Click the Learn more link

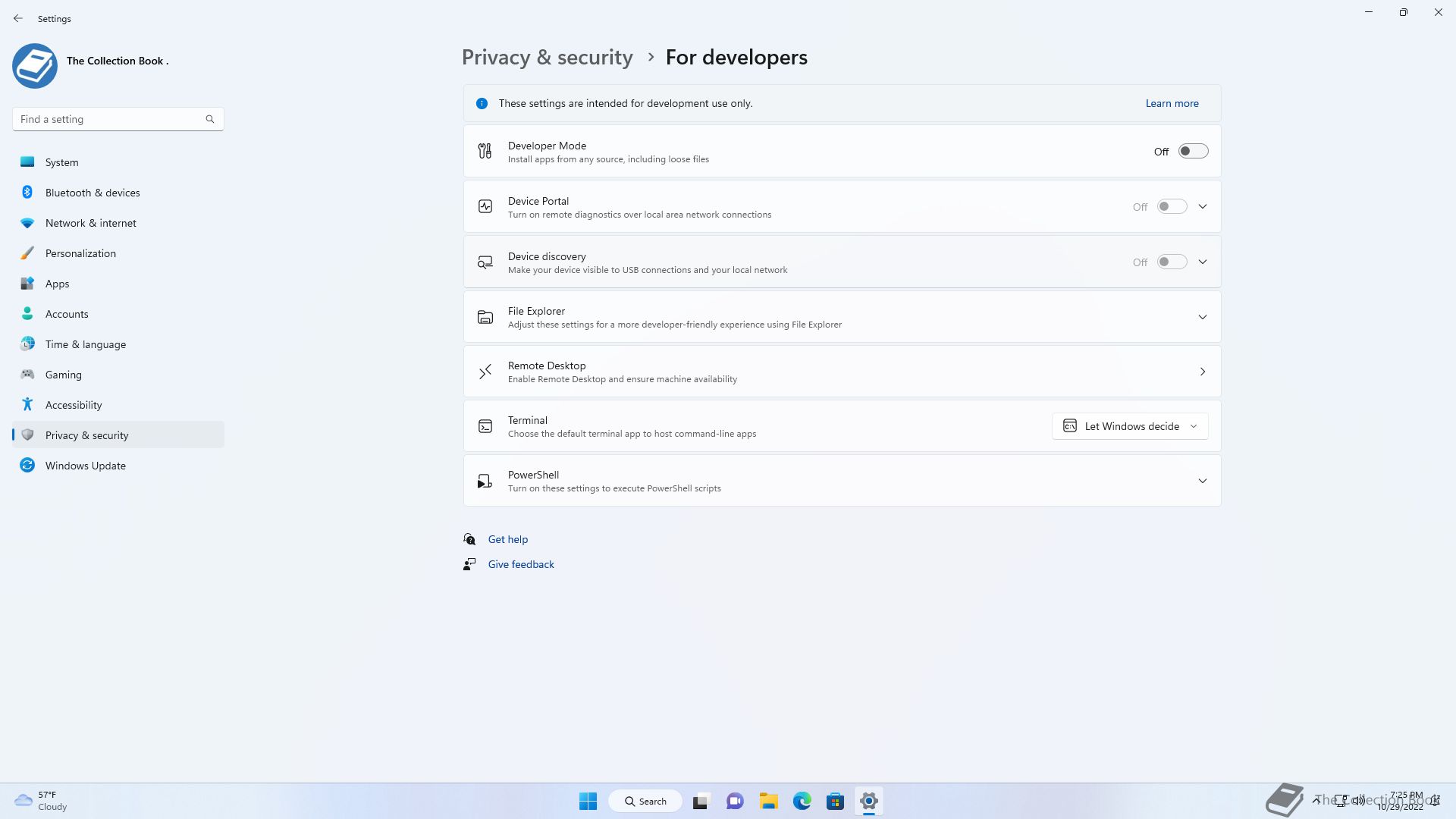[1172, 103]
